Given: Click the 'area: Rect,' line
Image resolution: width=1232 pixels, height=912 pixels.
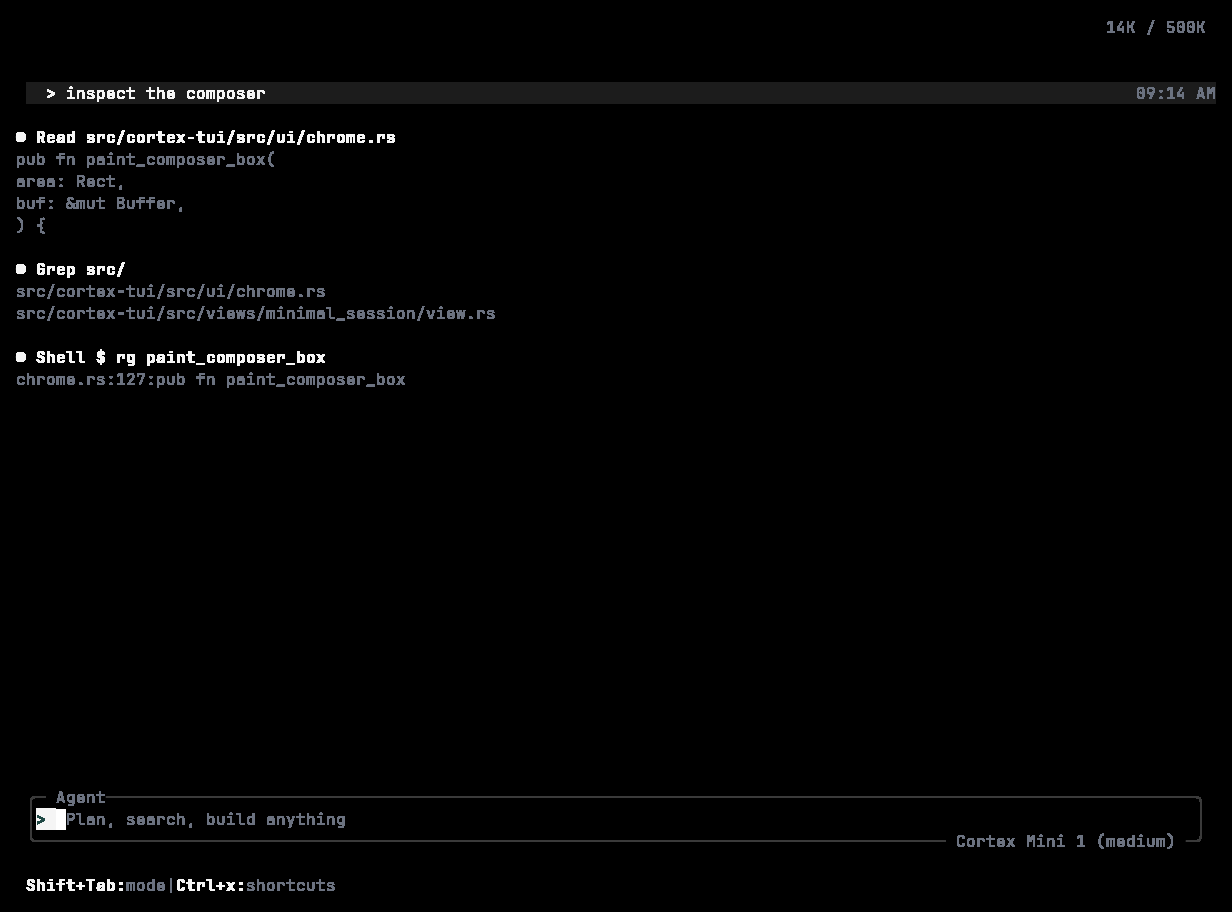Looking at the screenshot, I should (71, 181).
